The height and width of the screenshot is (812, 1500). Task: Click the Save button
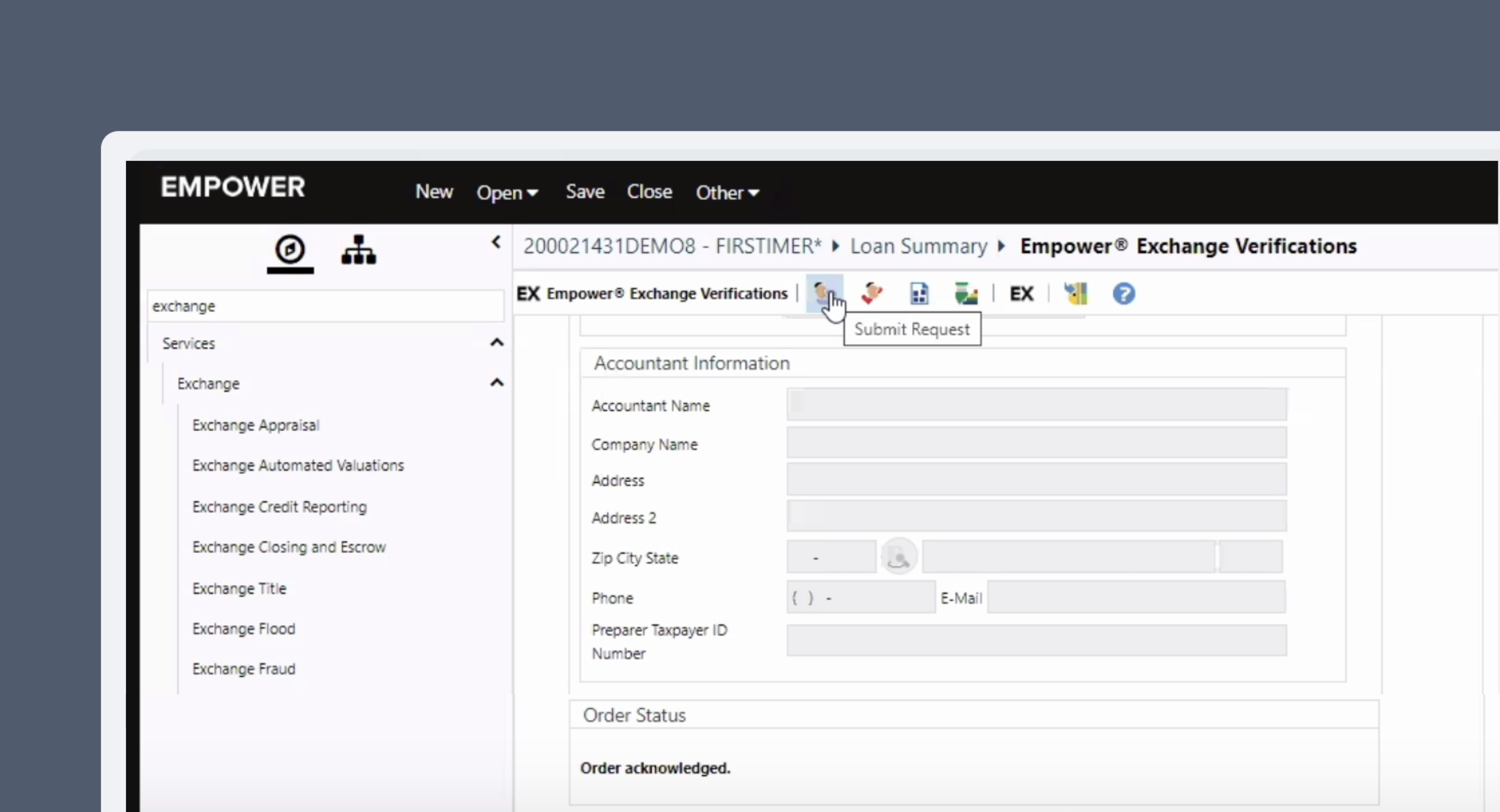coord(585,191)
